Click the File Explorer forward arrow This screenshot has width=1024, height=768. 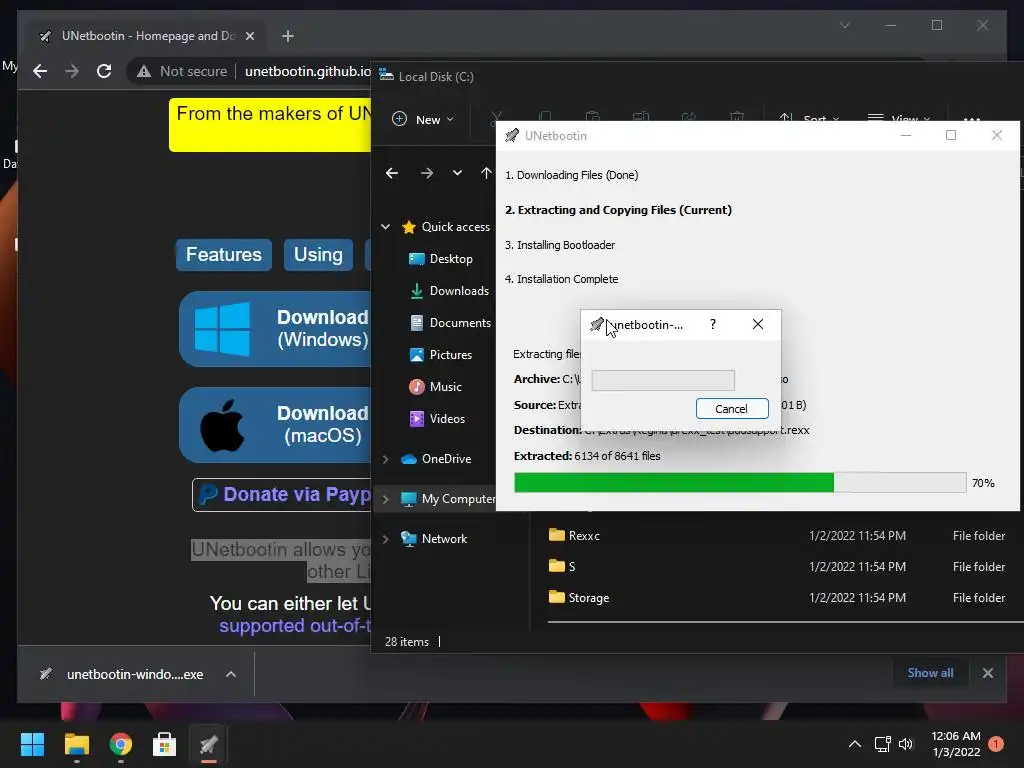(x=426, y=173)
